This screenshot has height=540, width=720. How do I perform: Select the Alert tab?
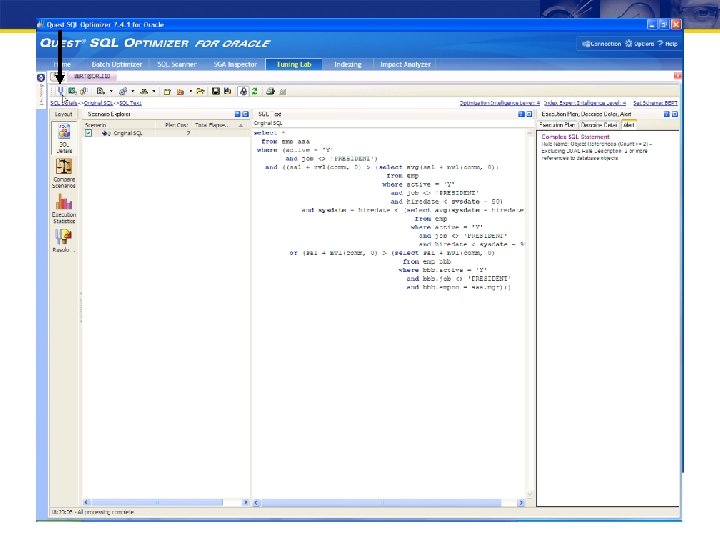coord(629,124)
